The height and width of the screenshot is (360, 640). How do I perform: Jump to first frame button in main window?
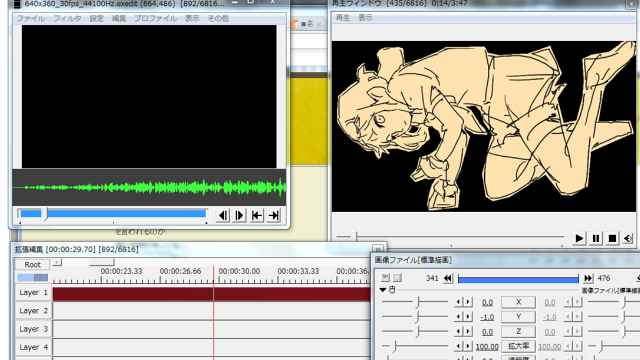(257, 215)
